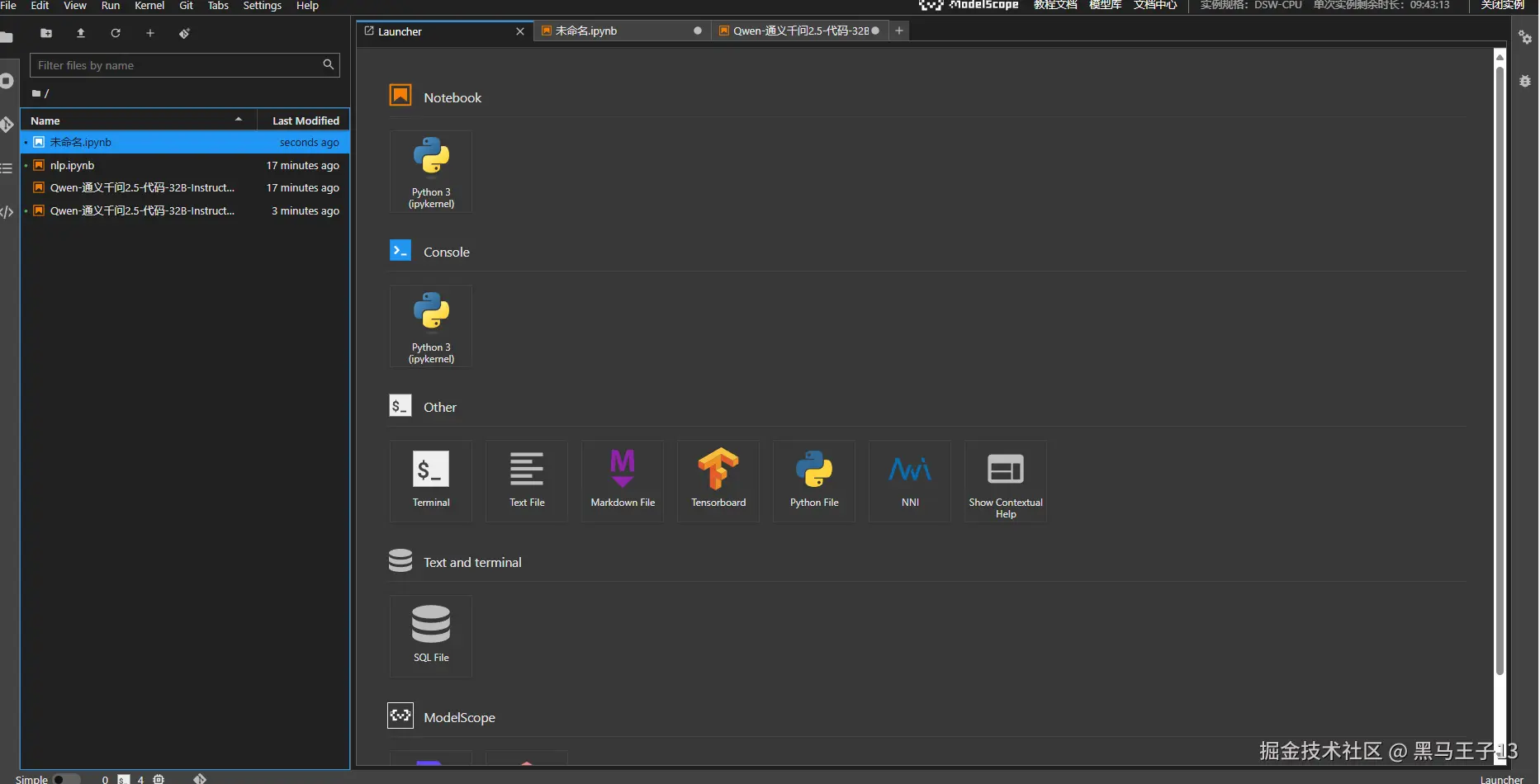Image resolution: width=1540 pixels, height=784 pixels.
Task: Click the Git icon in the status bar
Action: (x=200, y=779)
